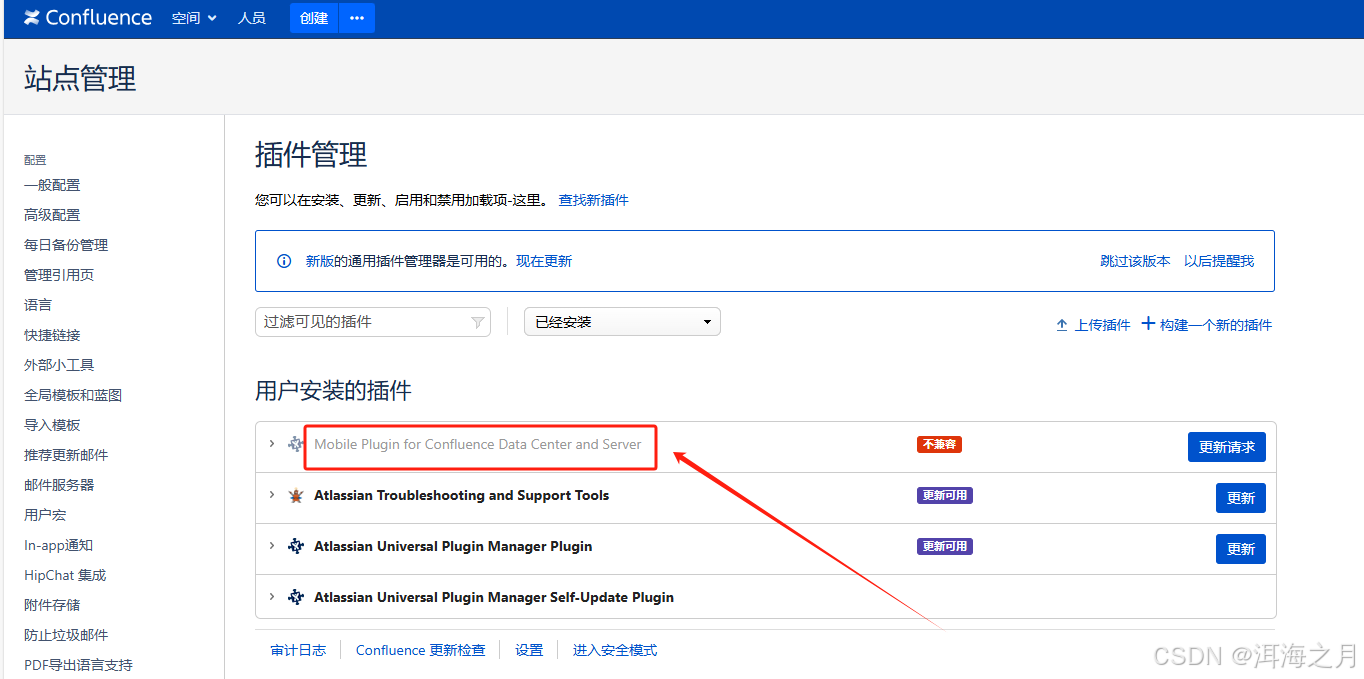Open 高级配置 in the sidebar
Screen dimensions: 1364x679
point(52,215)
